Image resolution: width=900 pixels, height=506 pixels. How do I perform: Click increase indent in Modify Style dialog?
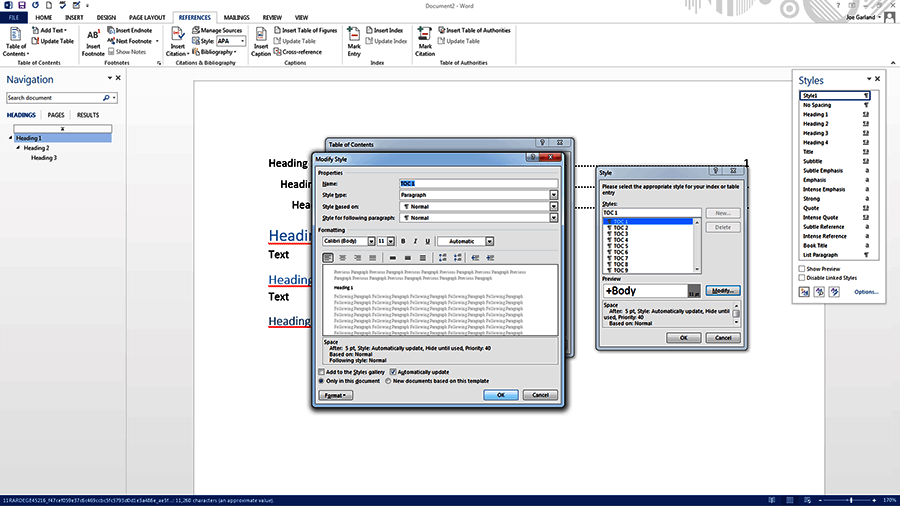(490, 258)
